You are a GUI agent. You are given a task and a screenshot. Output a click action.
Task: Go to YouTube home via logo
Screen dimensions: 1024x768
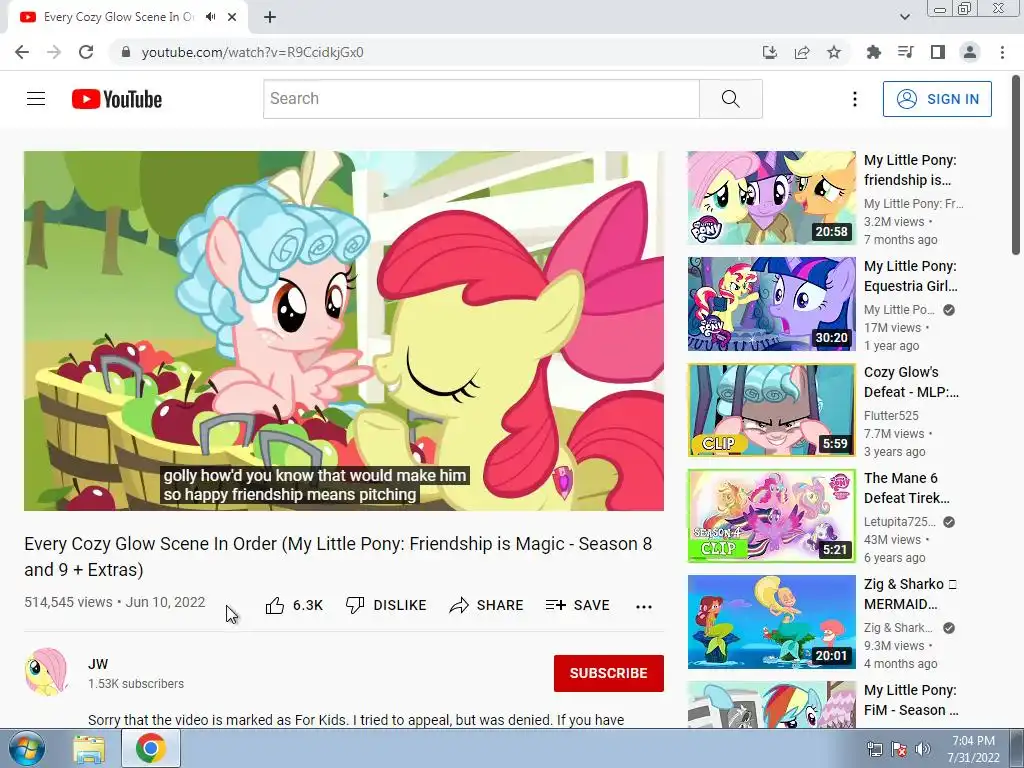pos(117,99)
